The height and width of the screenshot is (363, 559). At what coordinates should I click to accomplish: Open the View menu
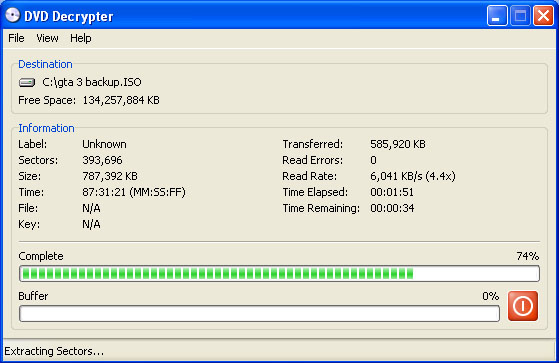[x=47, y=38]
